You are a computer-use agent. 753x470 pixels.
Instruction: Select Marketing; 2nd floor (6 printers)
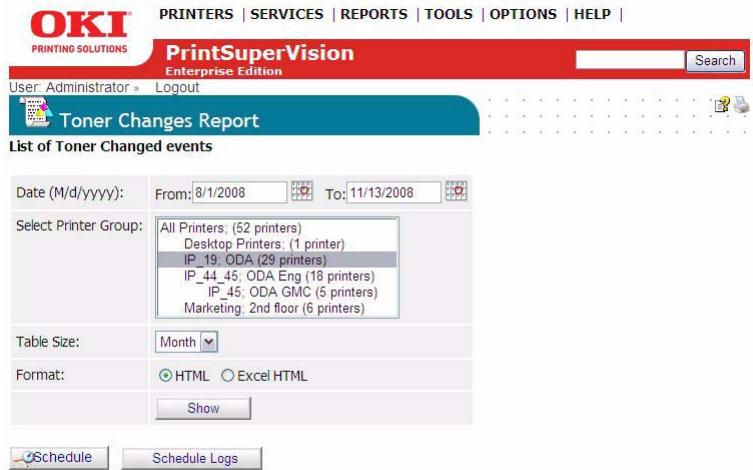(x=277, y=308)
